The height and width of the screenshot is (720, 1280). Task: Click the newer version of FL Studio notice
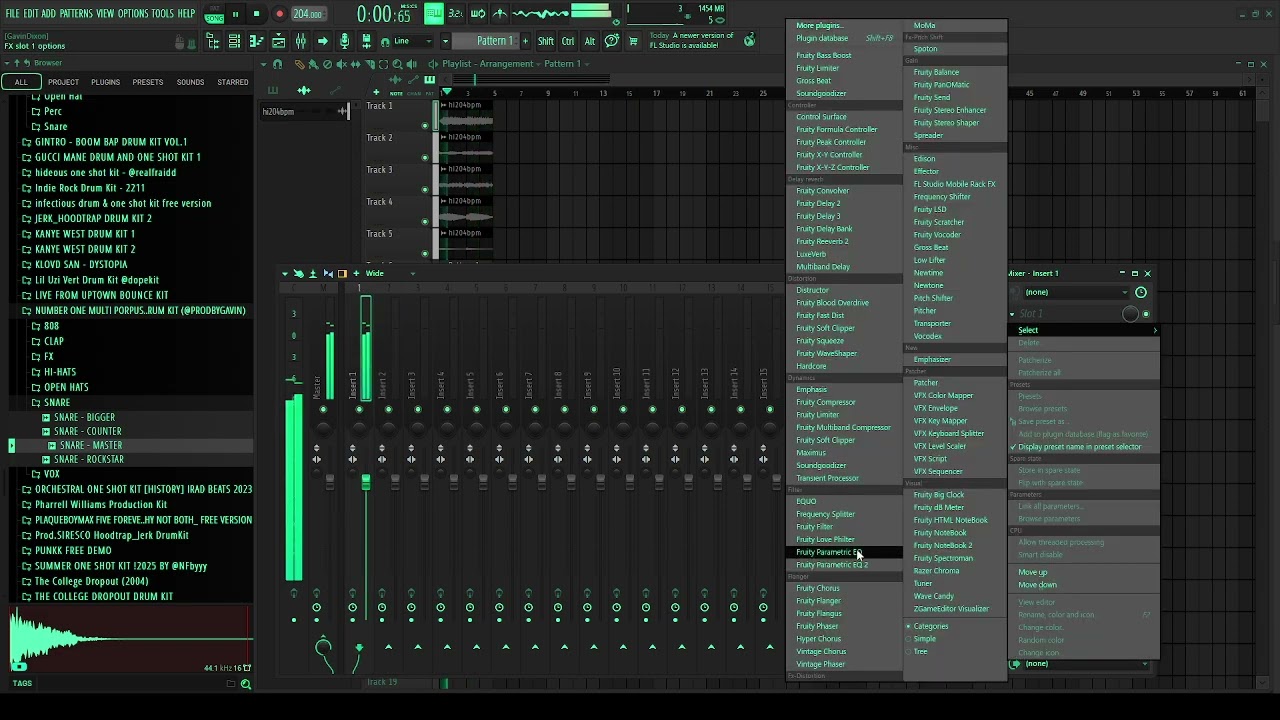pyautogui.click(x=692, y=40)
